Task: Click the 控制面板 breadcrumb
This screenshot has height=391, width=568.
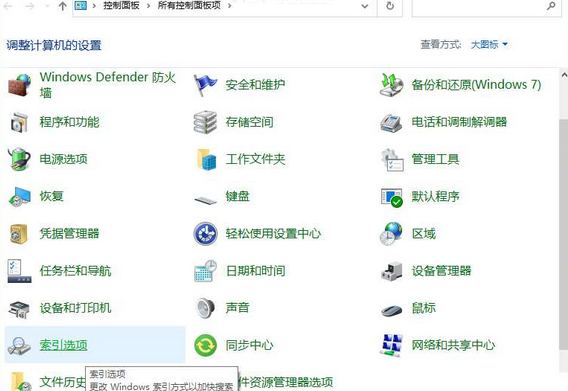Action: point(121,5)
